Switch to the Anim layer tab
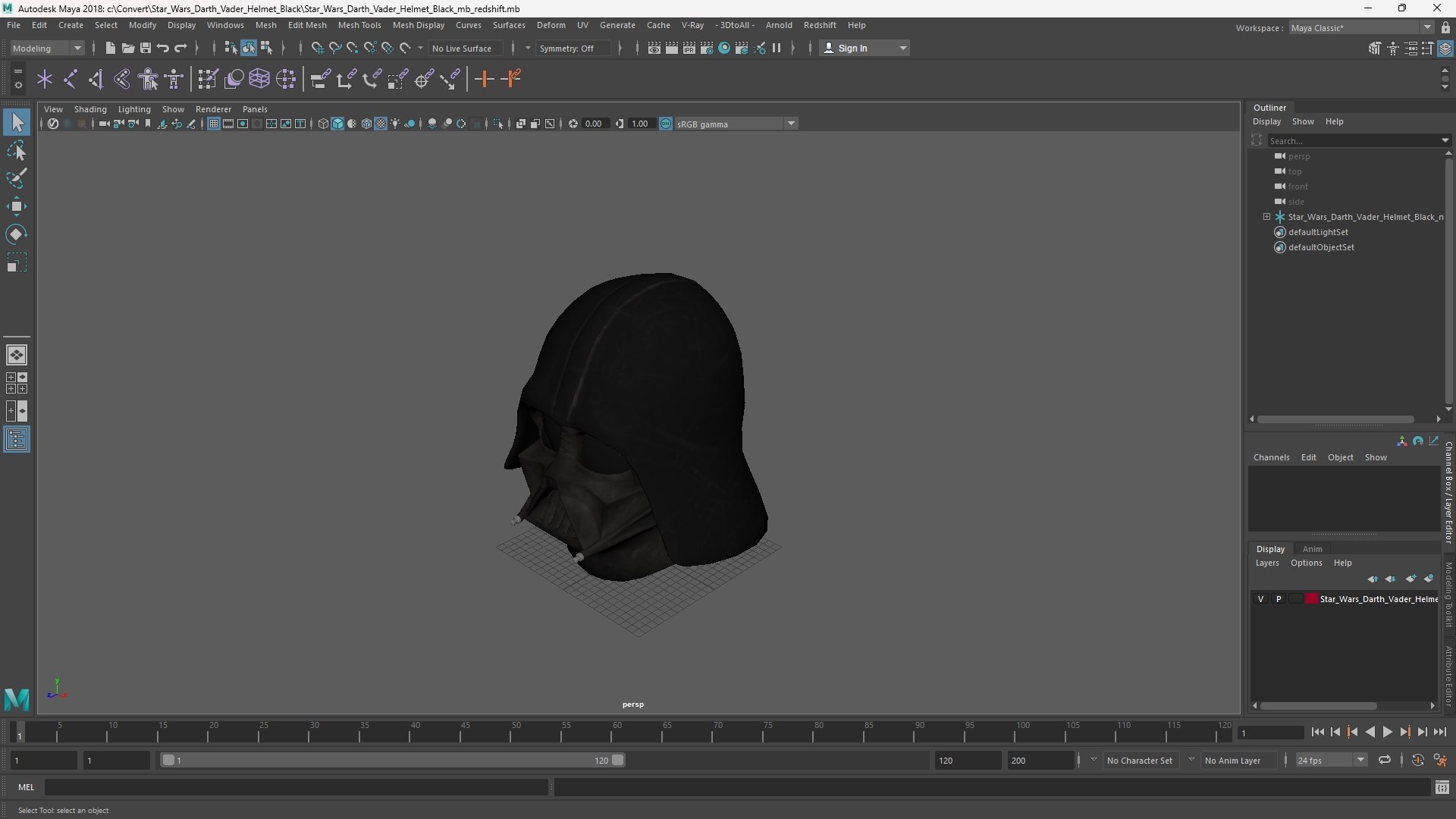This screenshot has width=1456, height=819. click(1312, 549)
